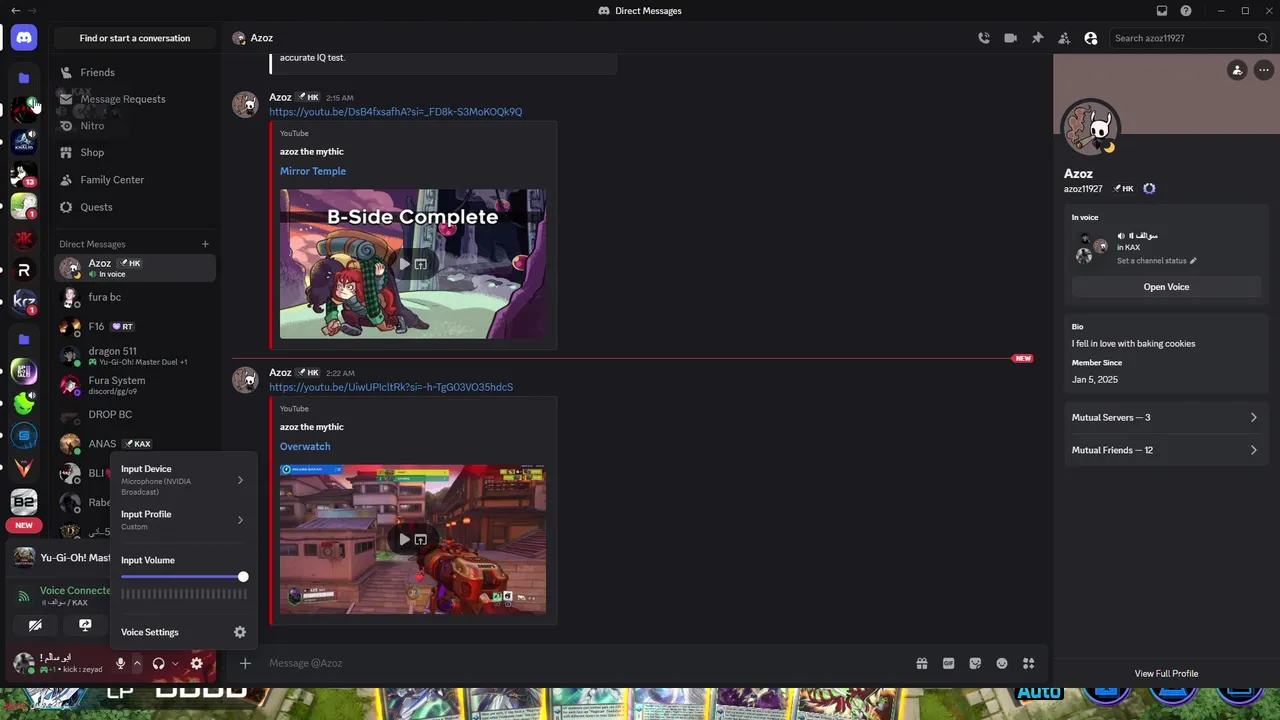
Task: Click the voice connection signal icon
Action: click(x=24, y=596)
